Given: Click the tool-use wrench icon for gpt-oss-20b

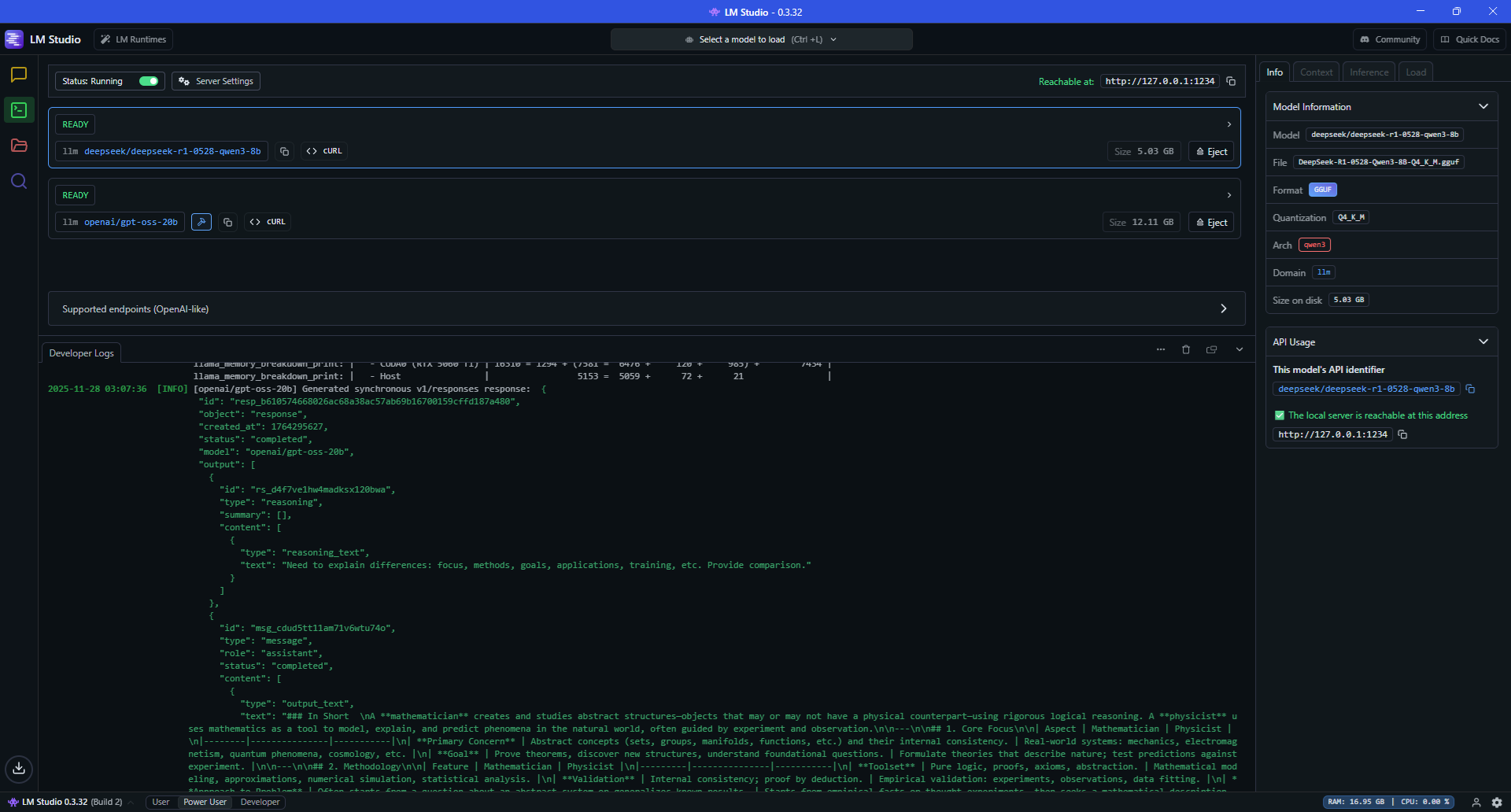Looking at the screenshot, I should tap(201, 222).
